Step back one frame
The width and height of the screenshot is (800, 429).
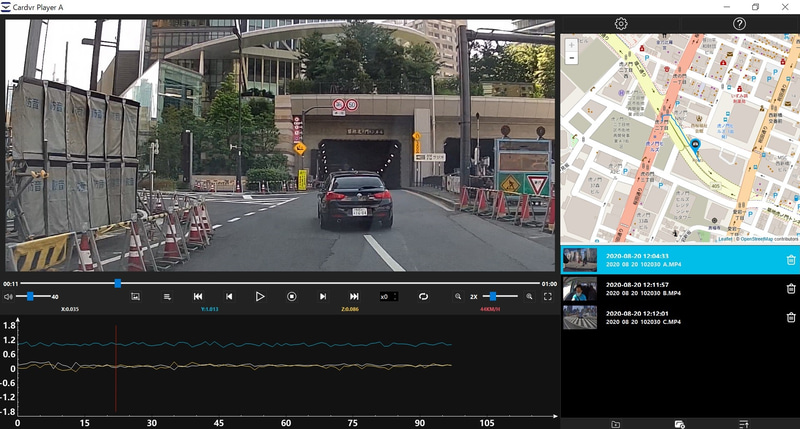[x=229, y=296]
